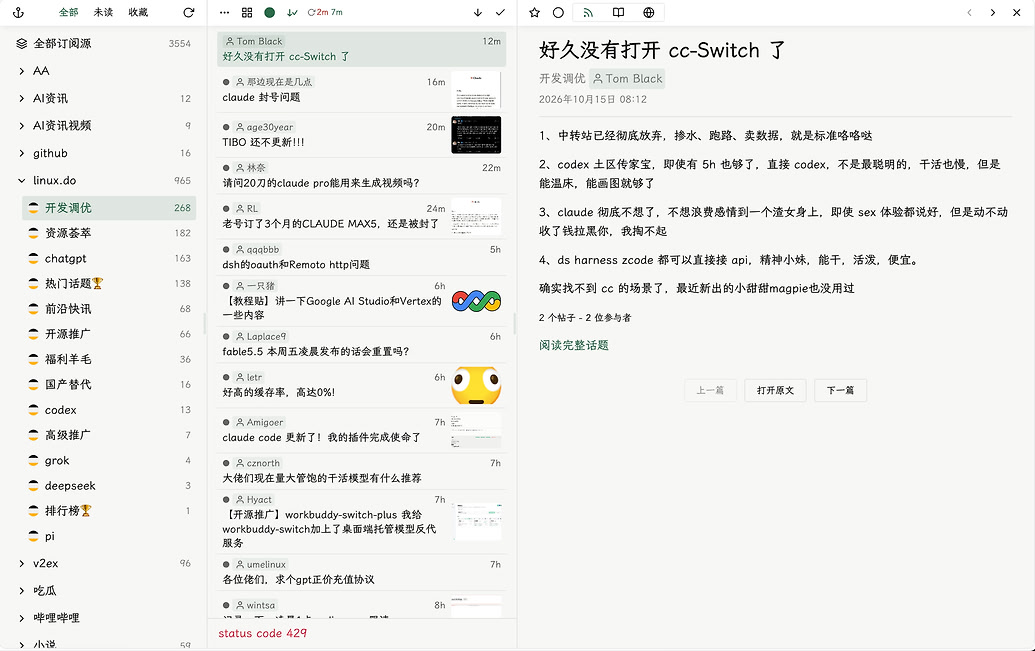Toggle read status with the circle icon
This screenshot has height=651, width=1035.
coord(558,13)
